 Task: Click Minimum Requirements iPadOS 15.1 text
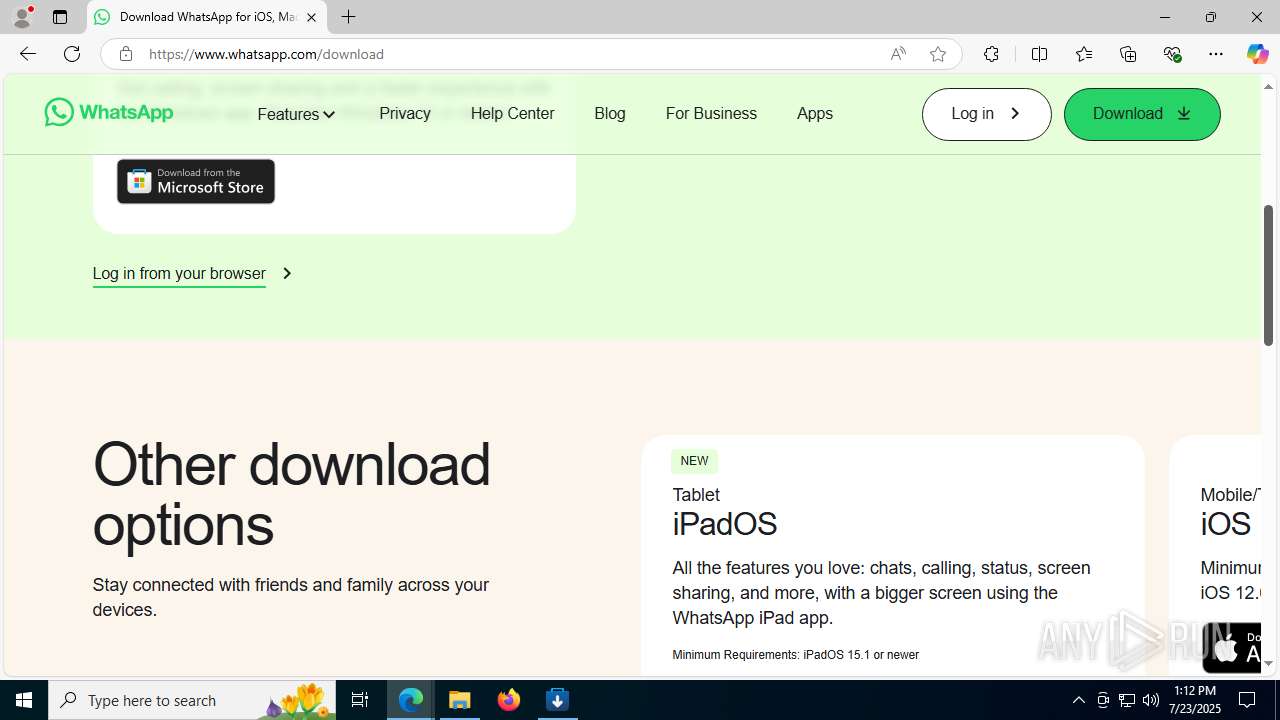click(x=795, y=655)
